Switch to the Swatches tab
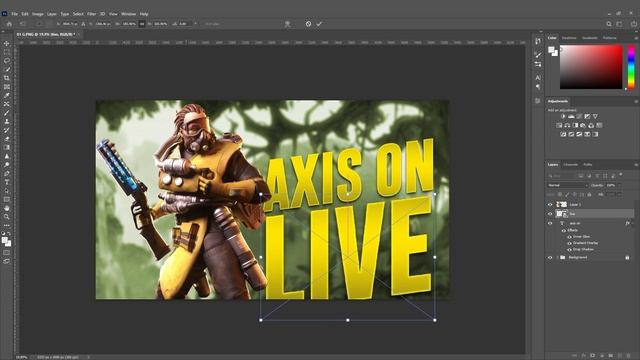This screenshot has height=360, width=640. click(569, 38)
